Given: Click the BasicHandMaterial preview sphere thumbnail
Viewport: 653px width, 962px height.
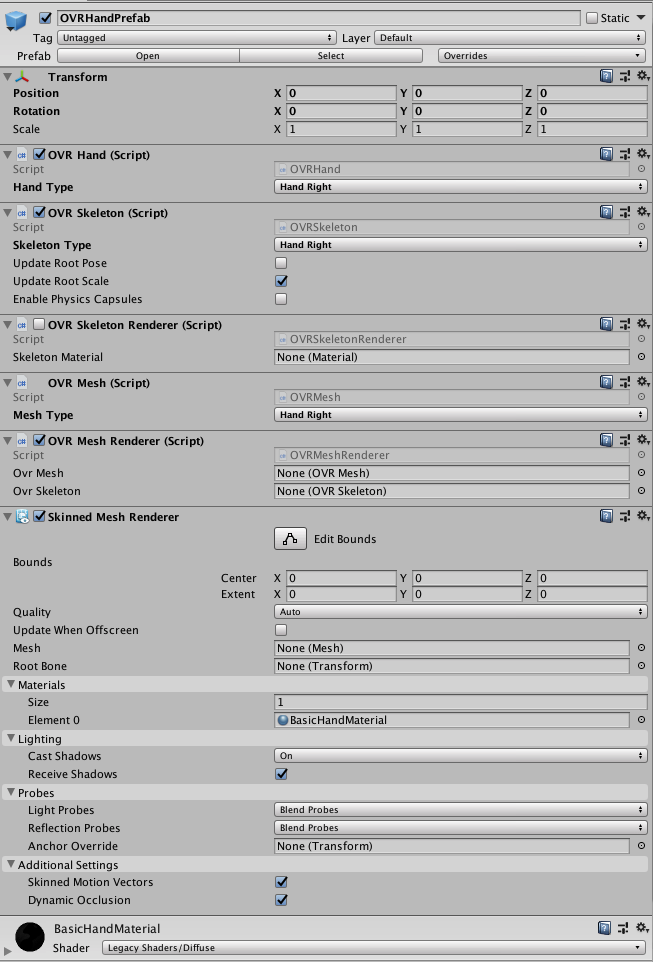Looking at the screenshot, I should coord(29,937).
